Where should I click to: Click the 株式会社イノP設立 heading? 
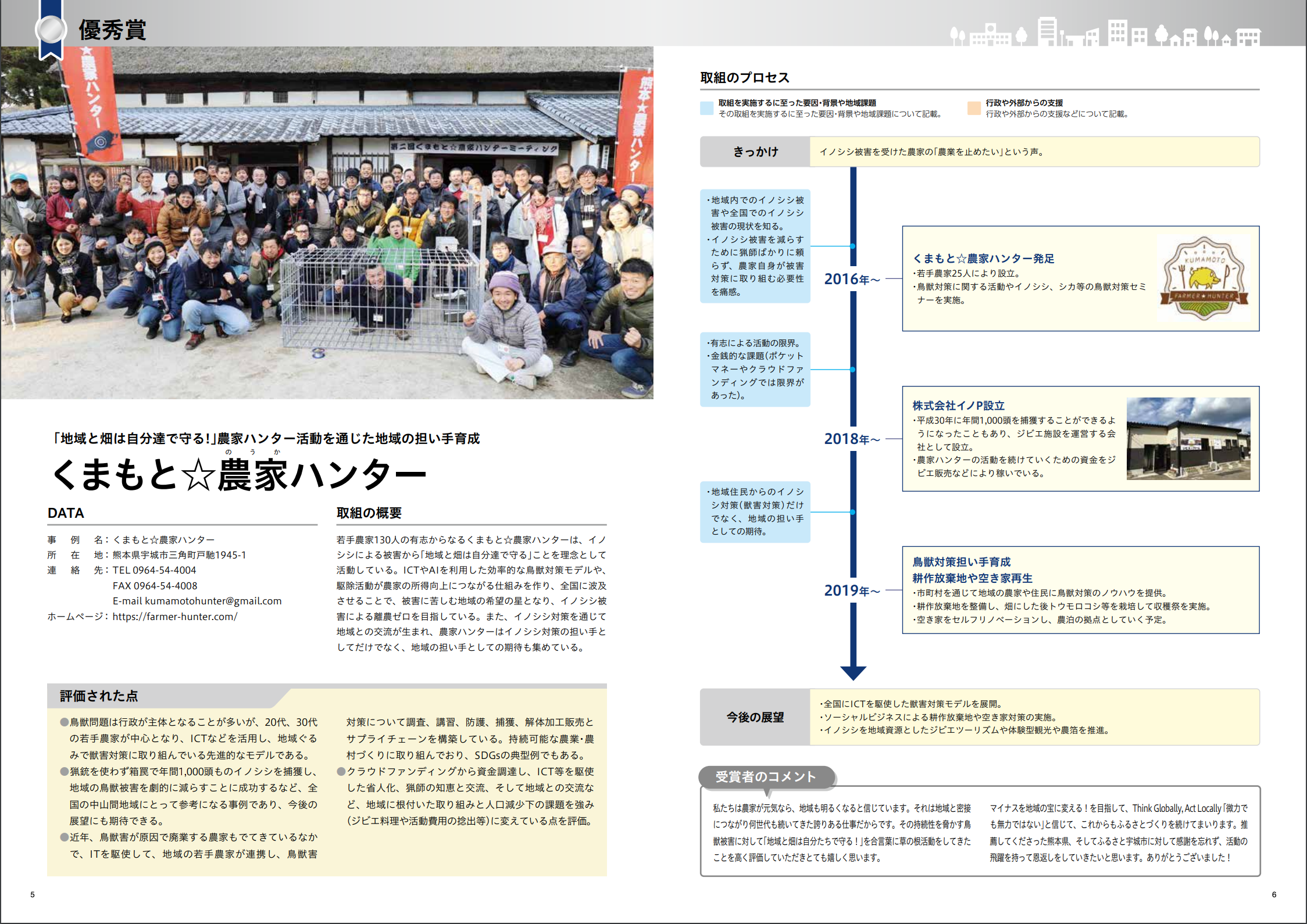958,406
